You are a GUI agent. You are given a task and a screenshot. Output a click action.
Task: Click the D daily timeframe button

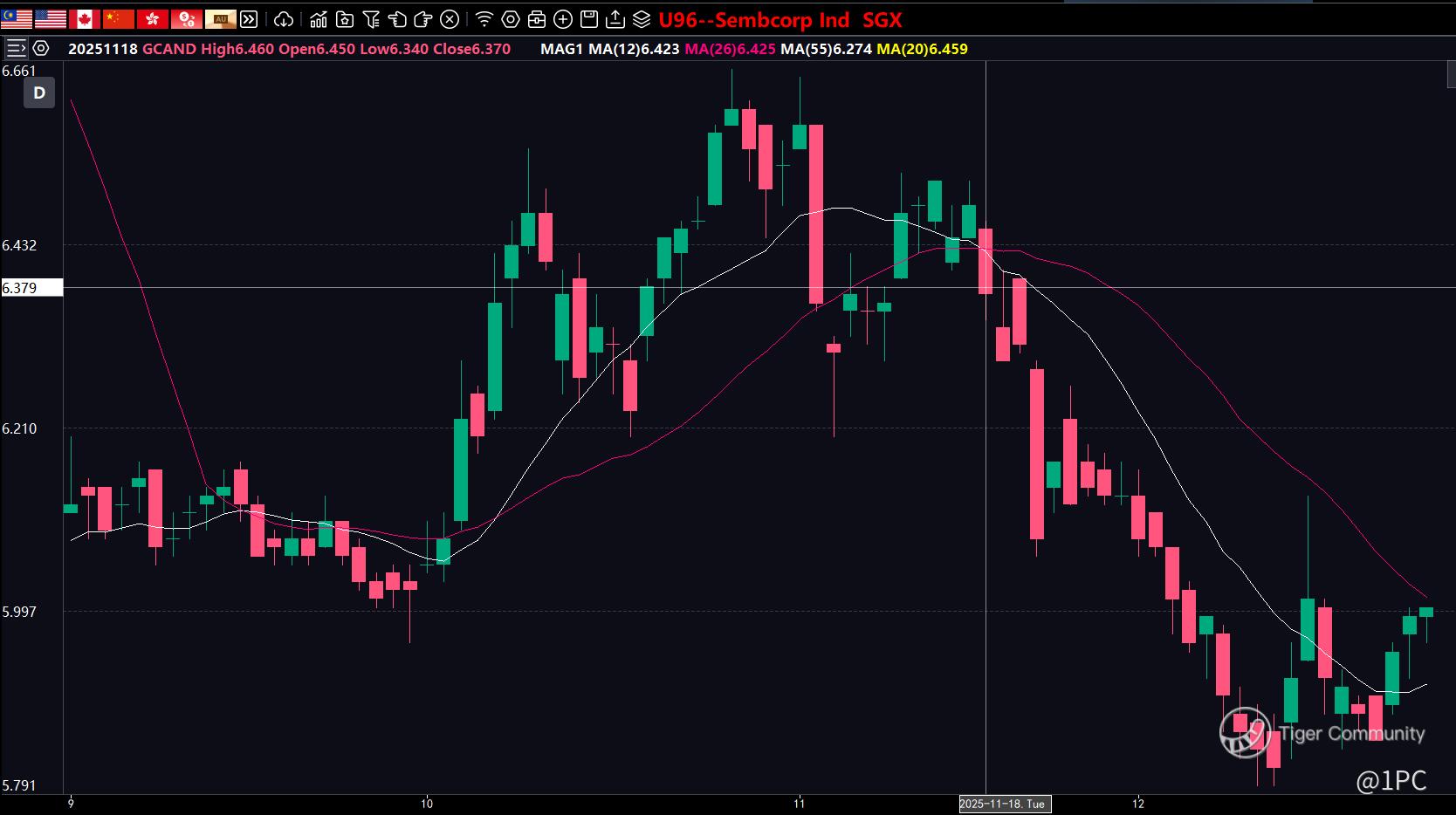39,93
